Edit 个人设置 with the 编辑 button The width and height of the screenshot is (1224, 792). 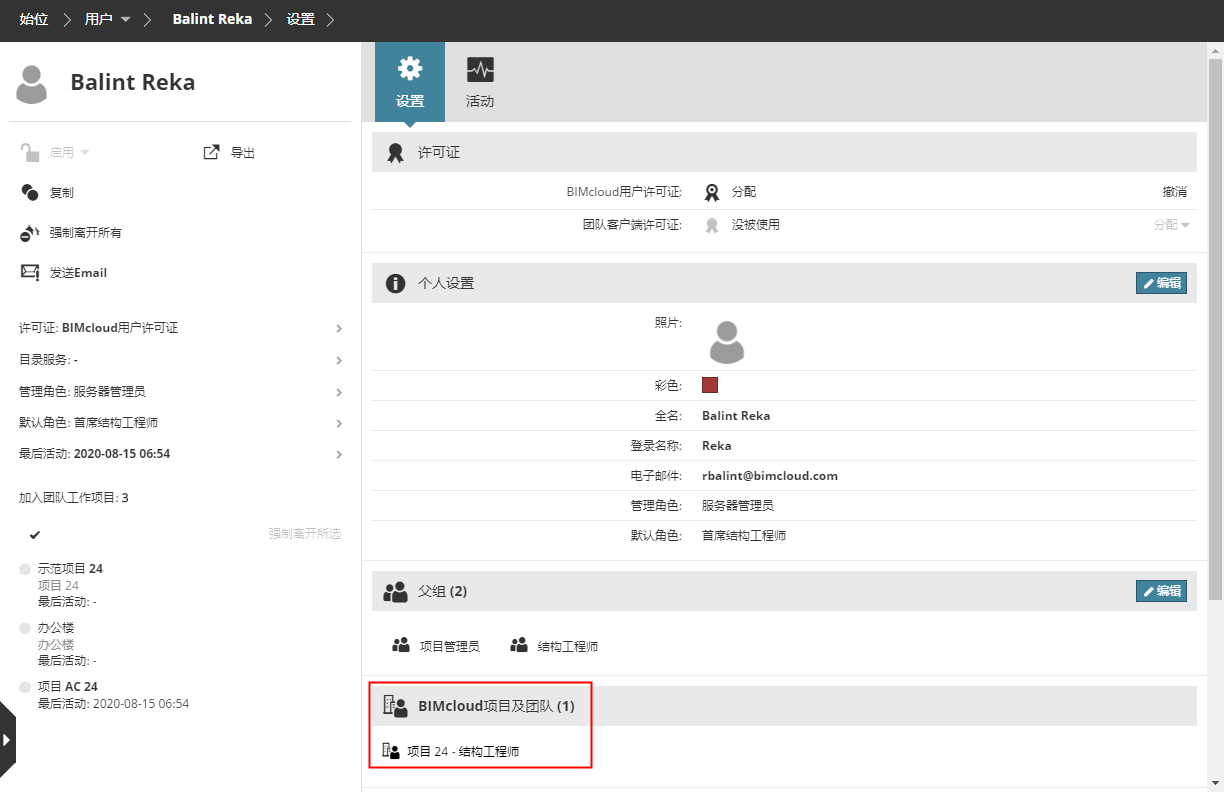coord(1161,283)
